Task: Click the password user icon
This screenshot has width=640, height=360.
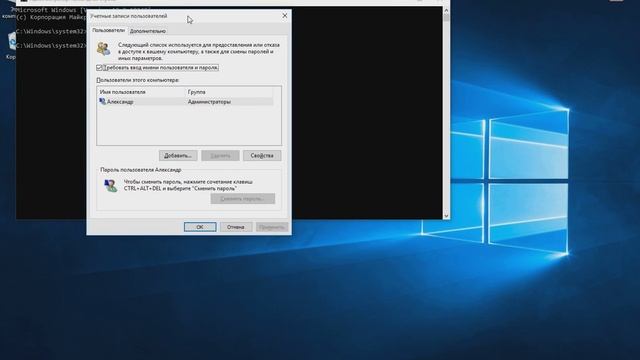Action: point(110,186)
